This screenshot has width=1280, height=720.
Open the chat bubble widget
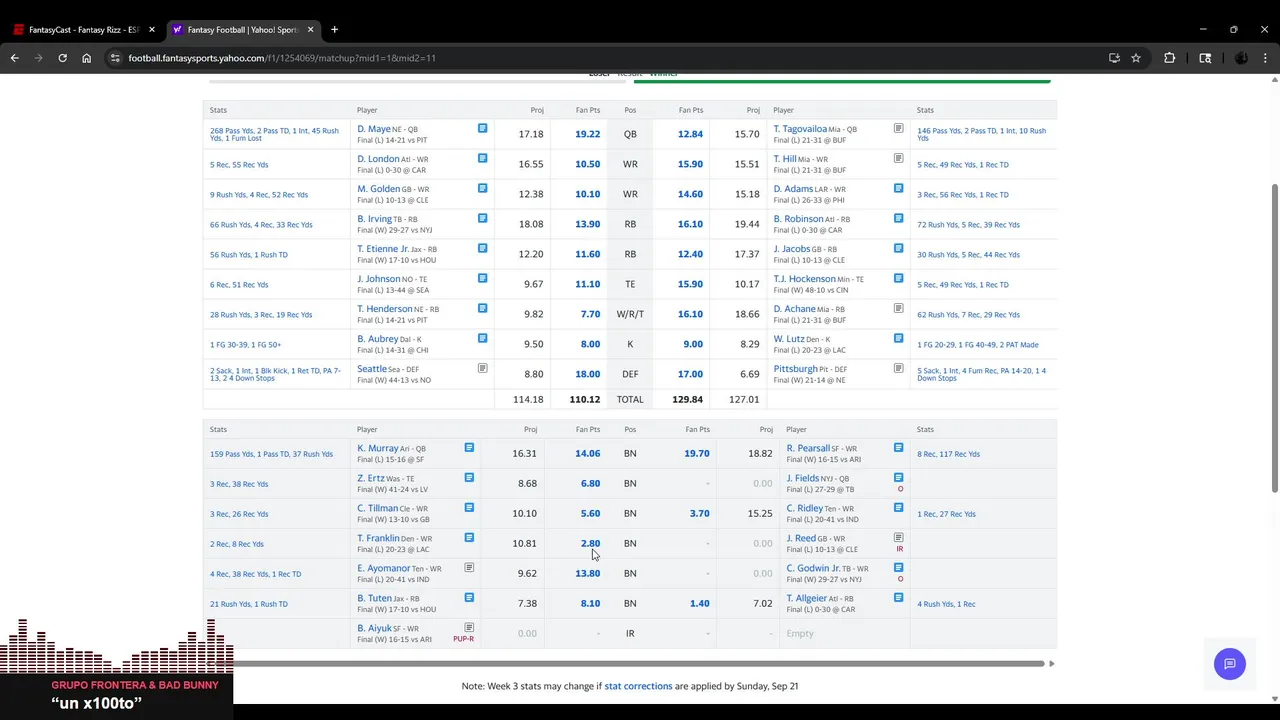[1229, 664]
